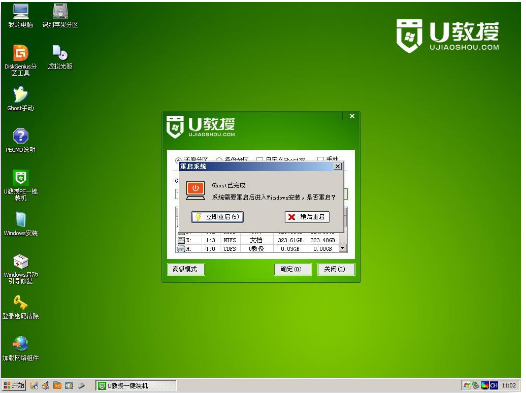Toggle the first checkbox in U教授 window
The image size is (526, 393).
(x=259, y=159)
